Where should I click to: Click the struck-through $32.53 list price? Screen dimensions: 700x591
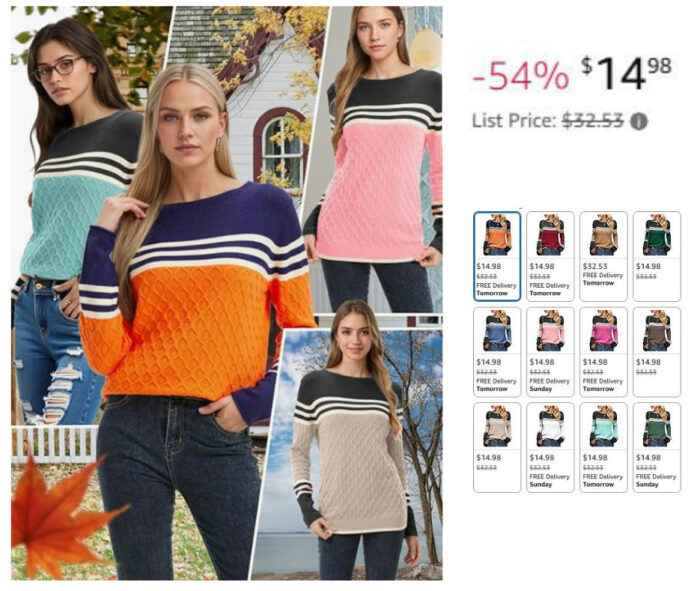pyautogui.click(x=592, y=121)
